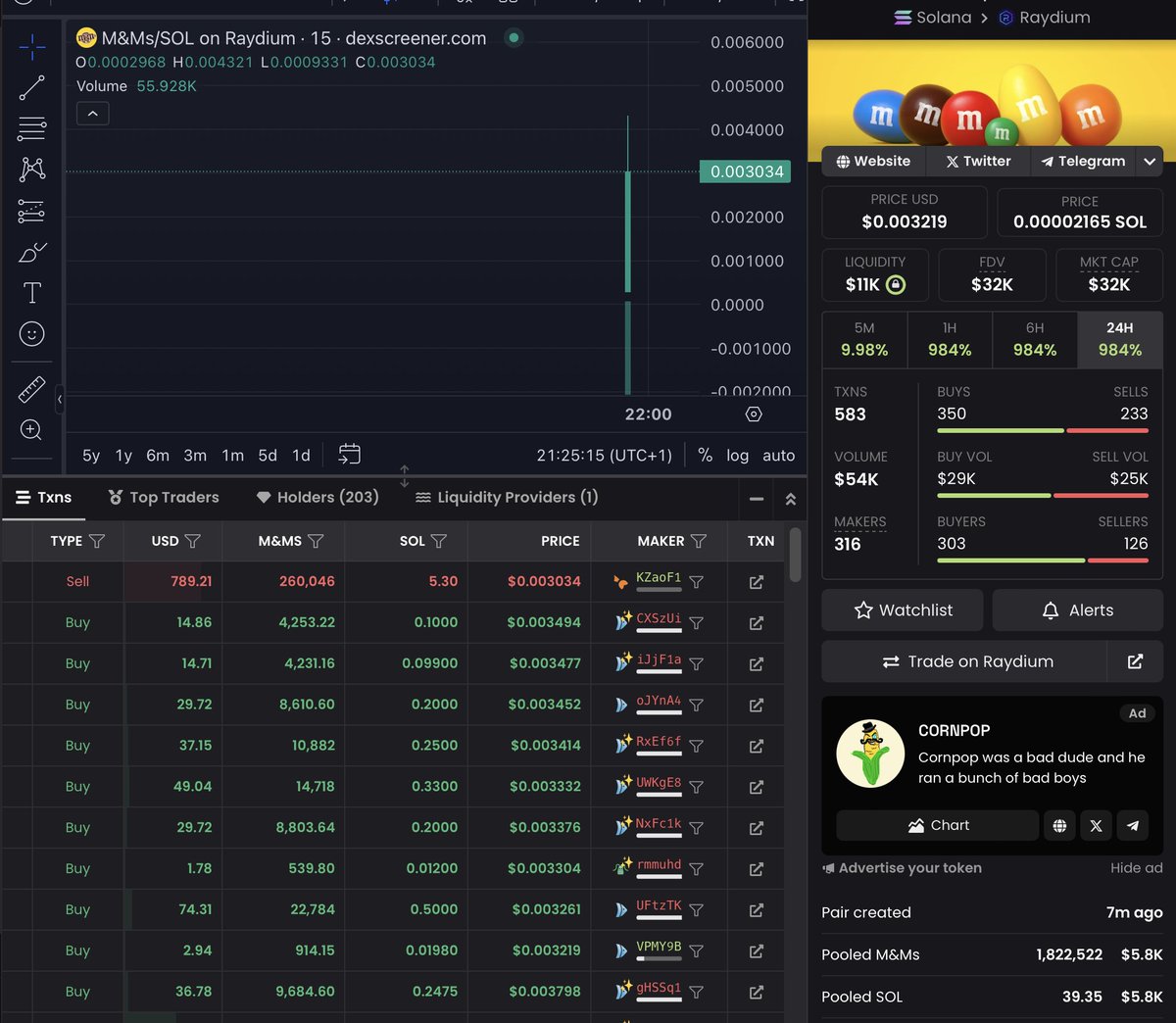Set up price Alerts
This screenshot has height=1023, width=1176.
[1078, 610]
